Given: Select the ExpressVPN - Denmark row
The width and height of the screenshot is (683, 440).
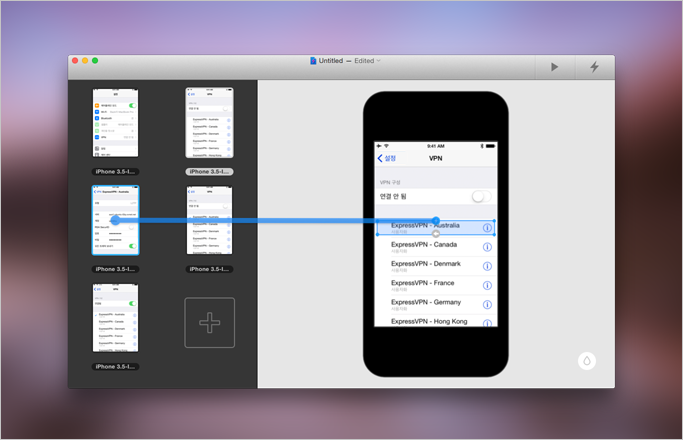Looking at the screenshot, I should [436, 266].
